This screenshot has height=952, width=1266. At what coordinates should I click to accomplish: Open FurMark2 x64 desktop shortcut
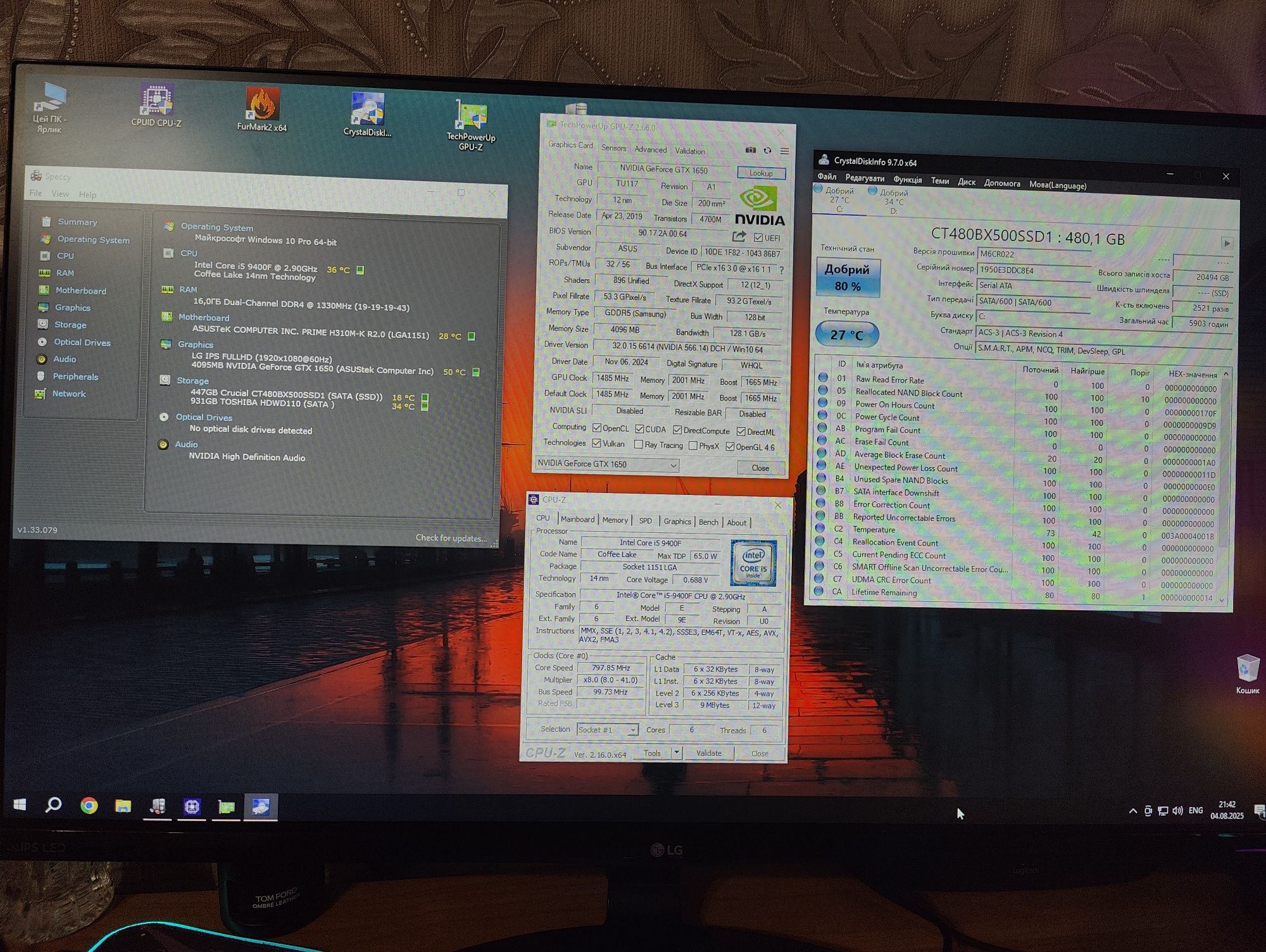pyautogui.click(x=262, y=109)
